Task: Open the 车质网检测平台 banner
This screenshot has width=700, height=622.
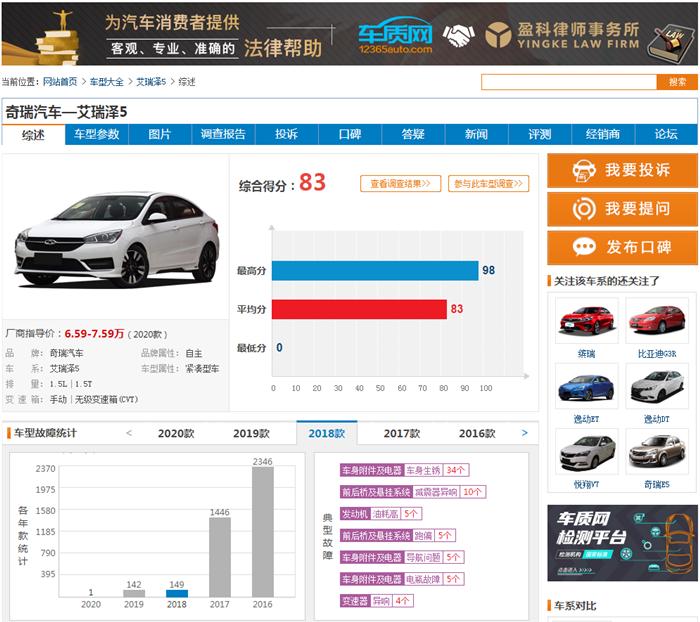Action: 622,543
